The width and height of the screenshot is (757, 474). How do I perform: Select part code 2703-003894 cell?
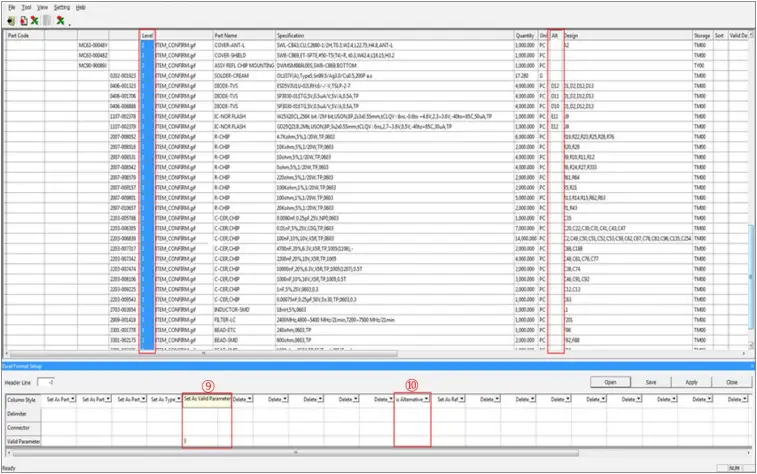pyautogui.click(x=123, y=309)
